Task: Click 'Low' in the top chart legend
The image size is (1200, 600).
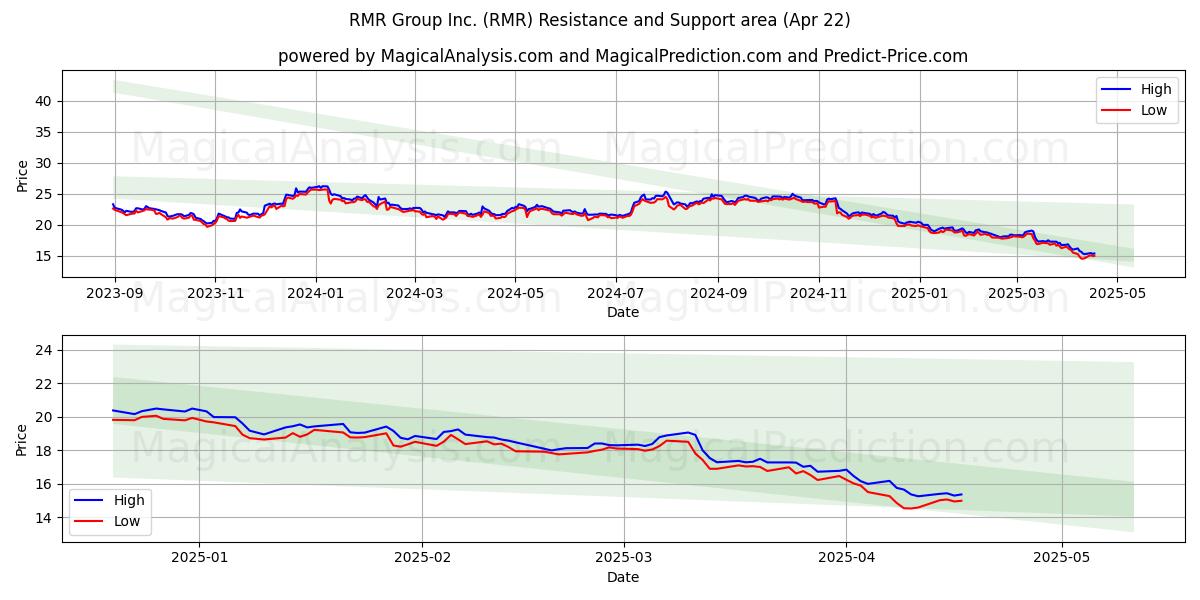Action: 1154,110
